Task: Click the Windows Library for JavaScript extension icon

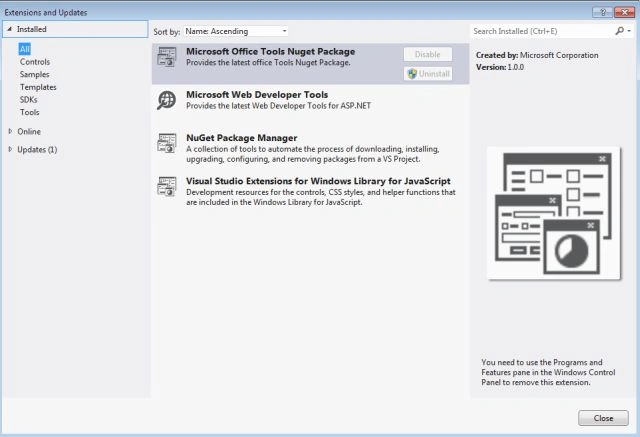Action: pyautogui.click(x=167, y=186)
